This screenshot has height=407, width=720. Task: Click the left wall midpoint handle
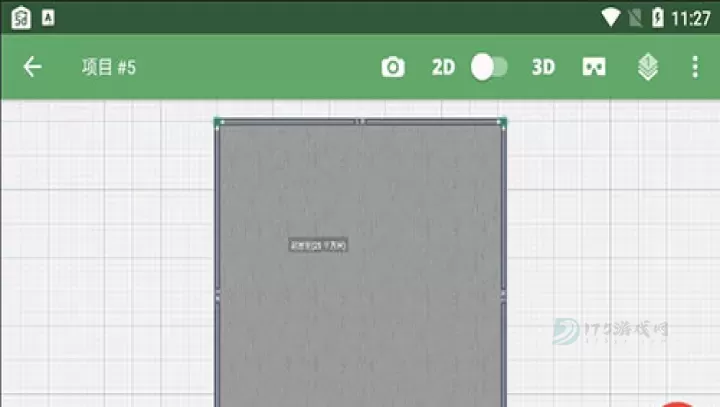pyautogui.click(x=218, y=294)
